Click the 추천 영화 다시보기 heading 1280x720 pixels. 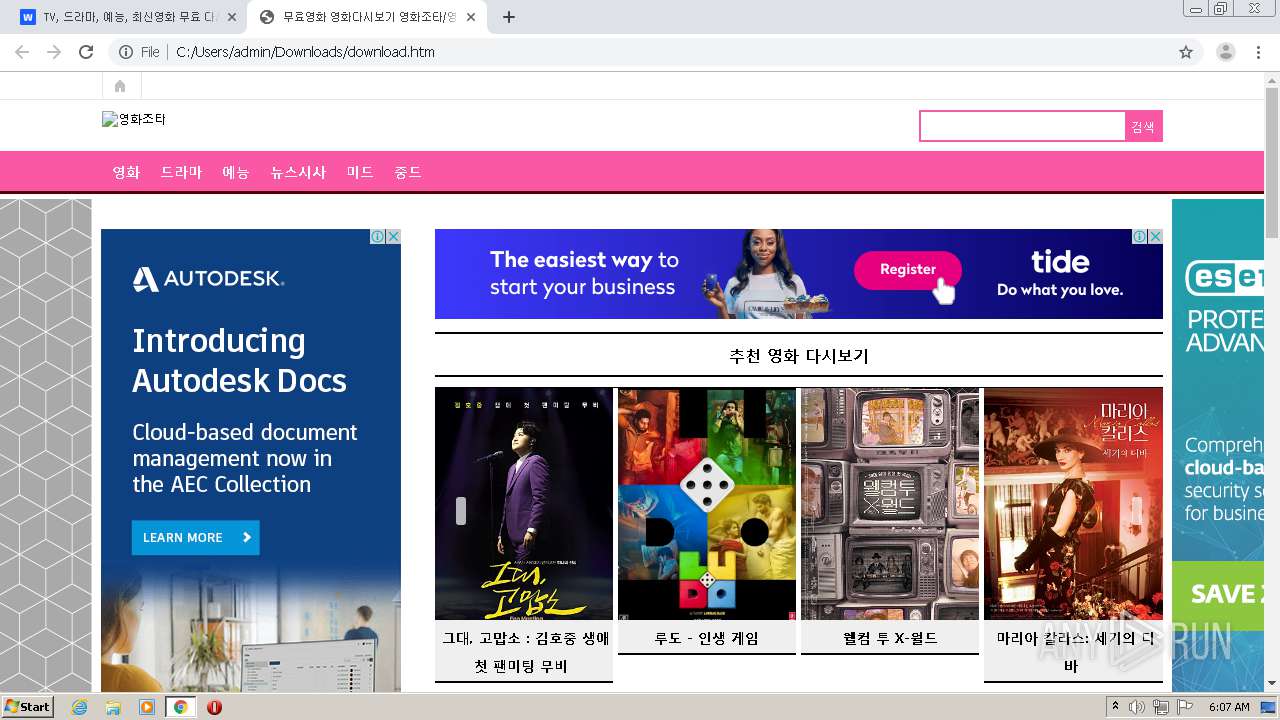point(799,356)
